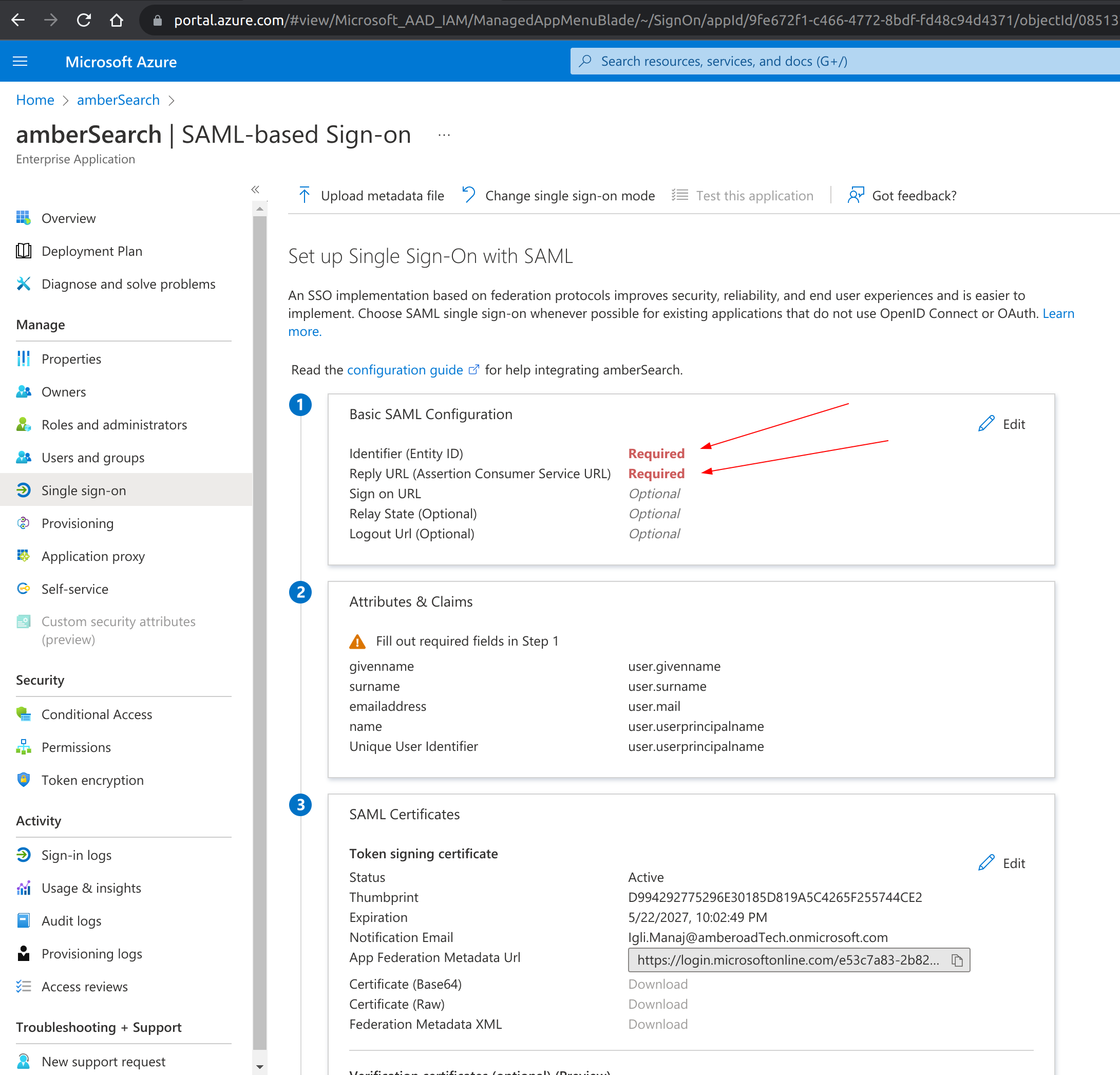Go back with the browser back arrow
The image size is (1120, 1075).
tap(18, 21)
